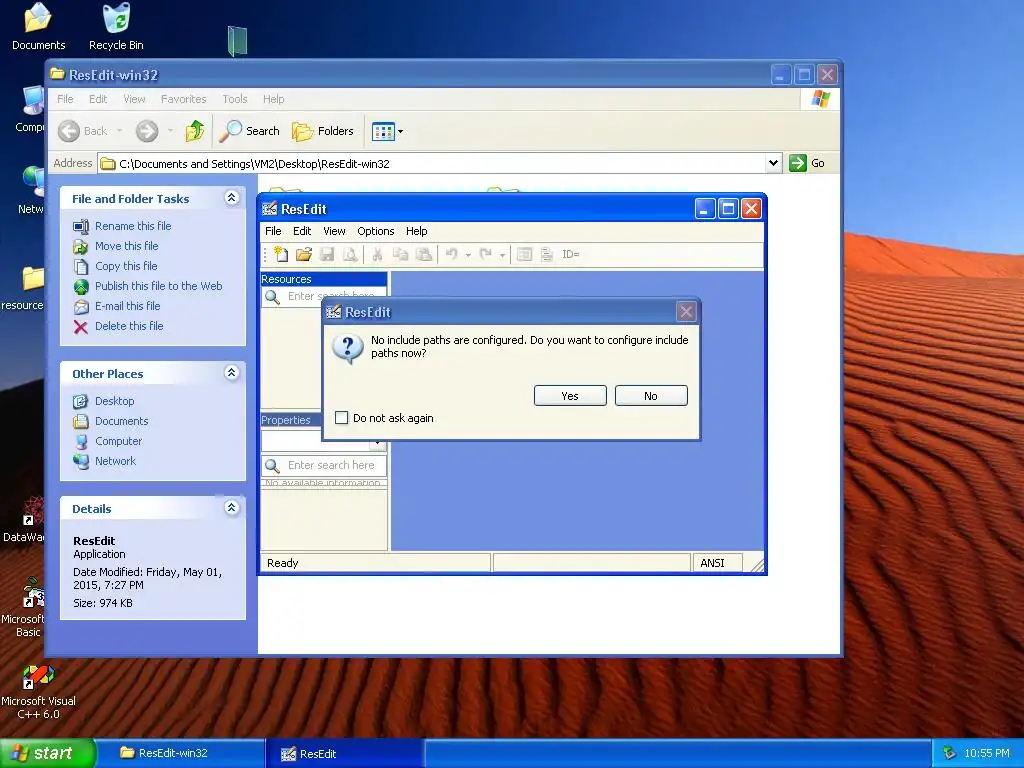The image size is (1024, 768).
Task: Open the Explorer Tools menu
Action: 234,99
